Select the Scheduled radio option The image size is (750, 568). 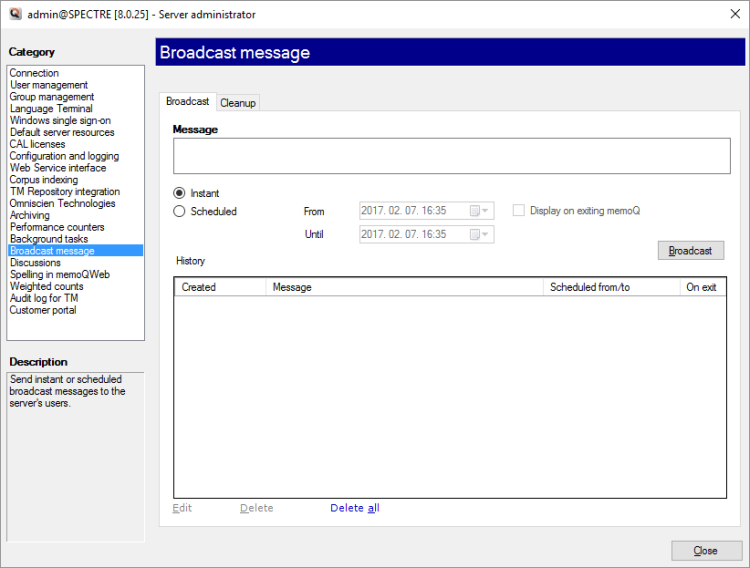[x=180, y=211]
